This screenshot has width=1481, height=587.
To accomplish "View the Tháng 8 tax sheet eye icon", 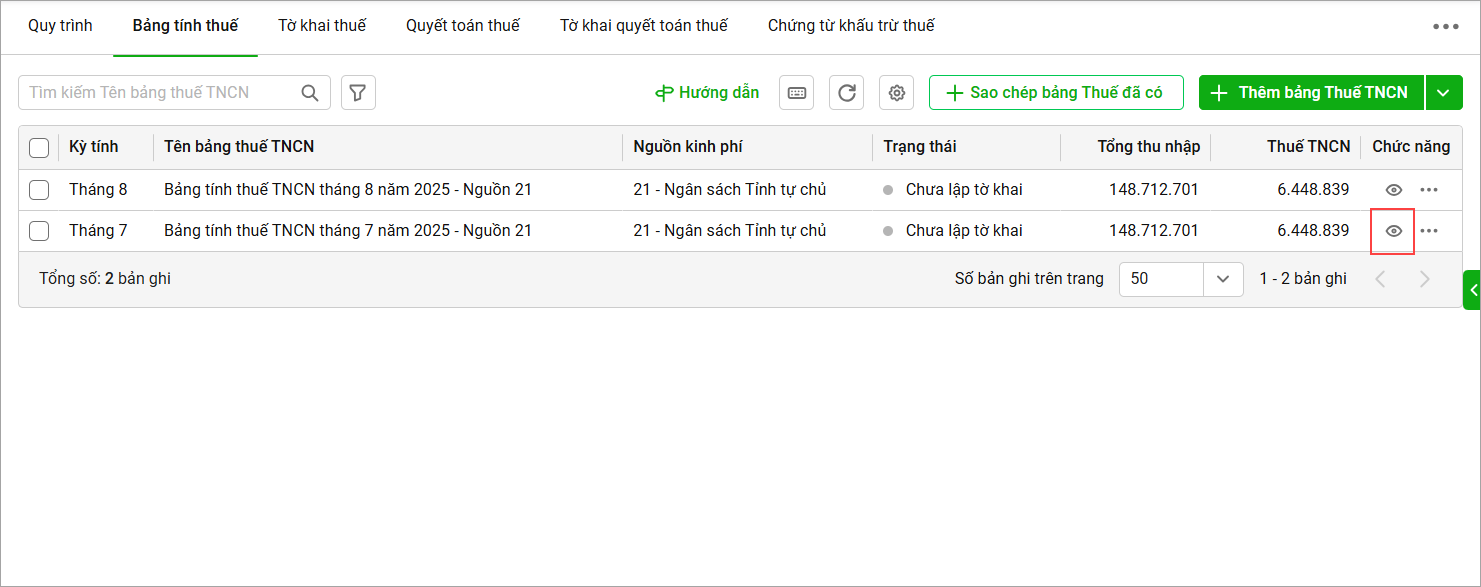I will pyautogui.click(x=1393, y=190).
